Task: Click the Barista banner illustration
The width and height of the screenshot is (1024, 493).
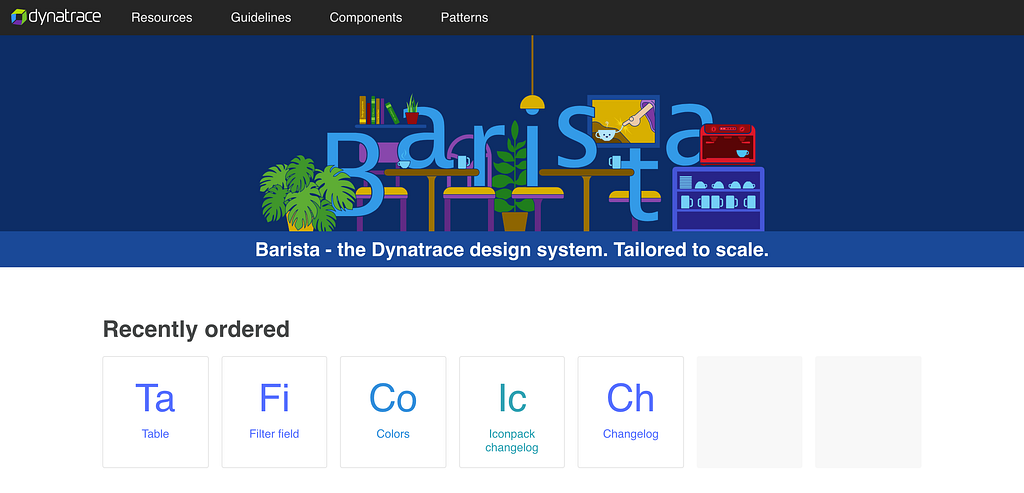Action: click(512, 133)
